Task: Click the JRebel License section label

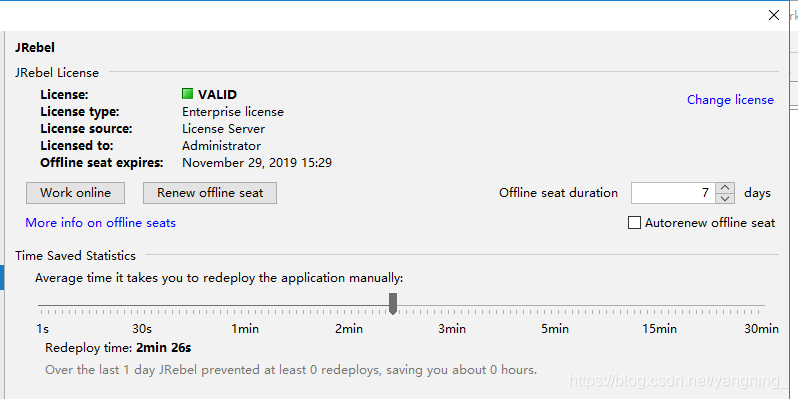Action: click(x=57, y=73)
